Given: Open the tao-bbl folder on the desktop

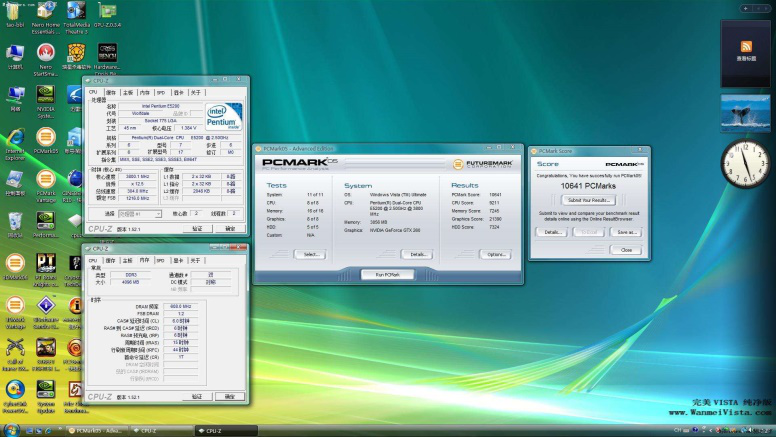Looking at the screenshot, I should [x=15, y=15].
